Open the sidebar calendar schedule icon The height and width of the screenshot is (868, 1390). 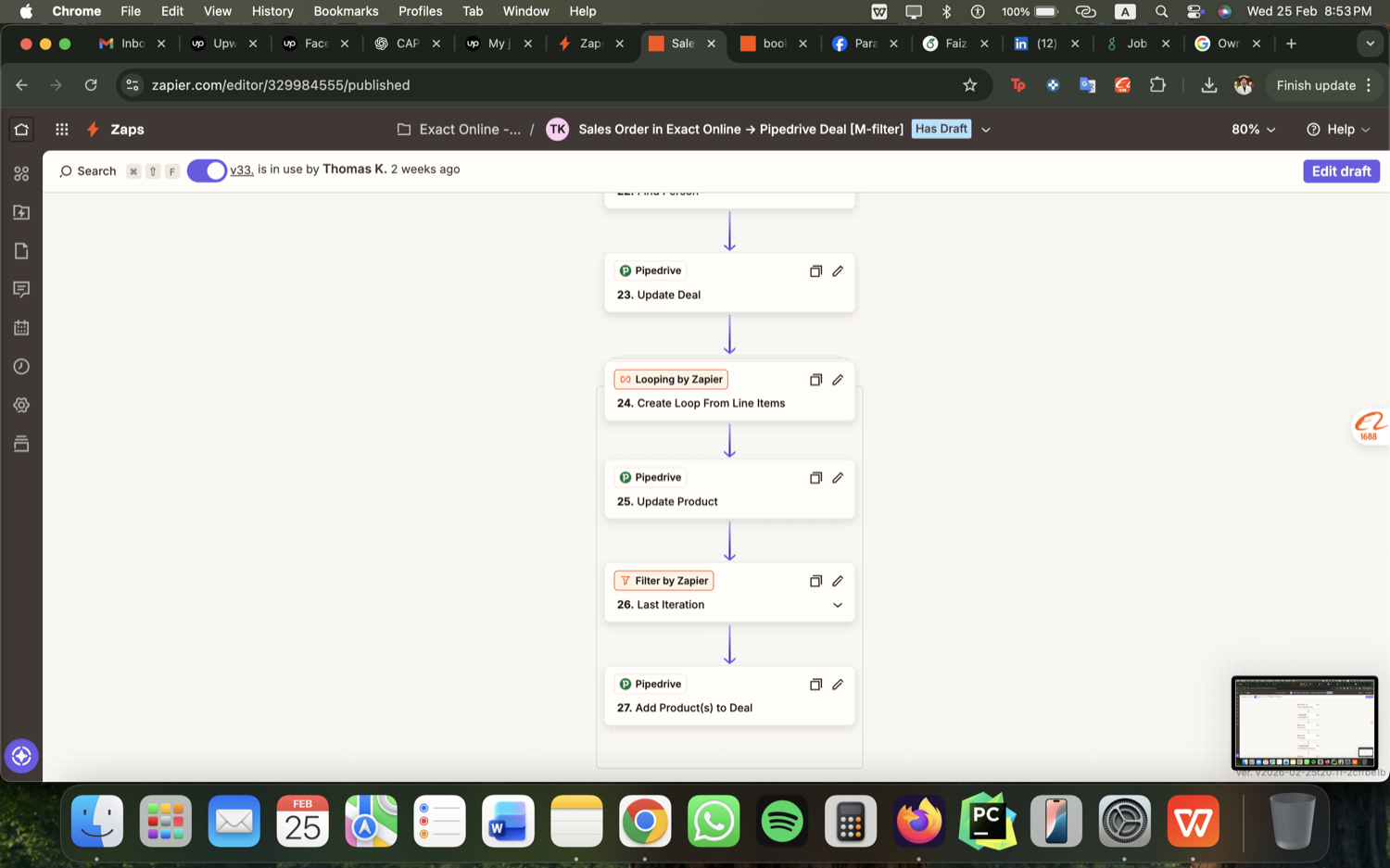[x=21, y=328]
